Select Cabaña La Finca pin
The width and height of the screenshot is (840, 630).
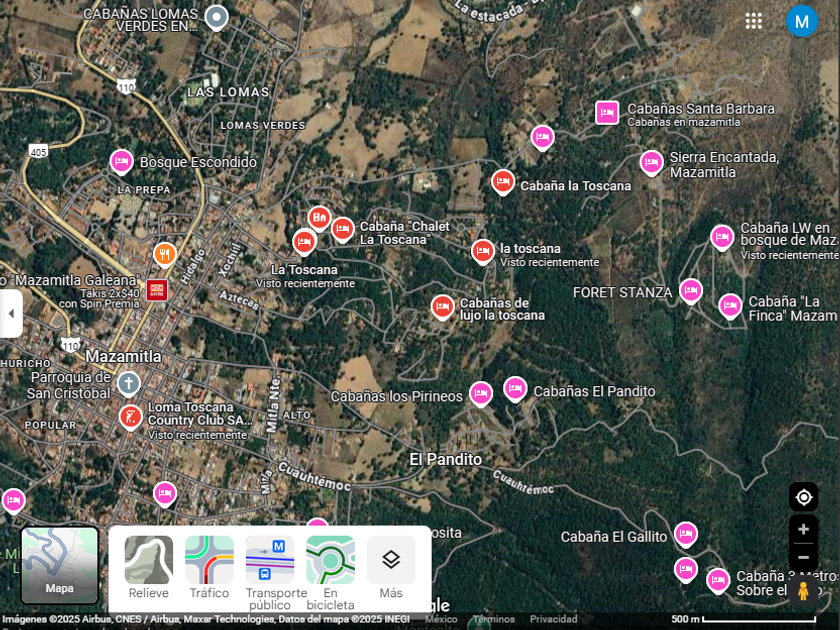tap(730, 306)
